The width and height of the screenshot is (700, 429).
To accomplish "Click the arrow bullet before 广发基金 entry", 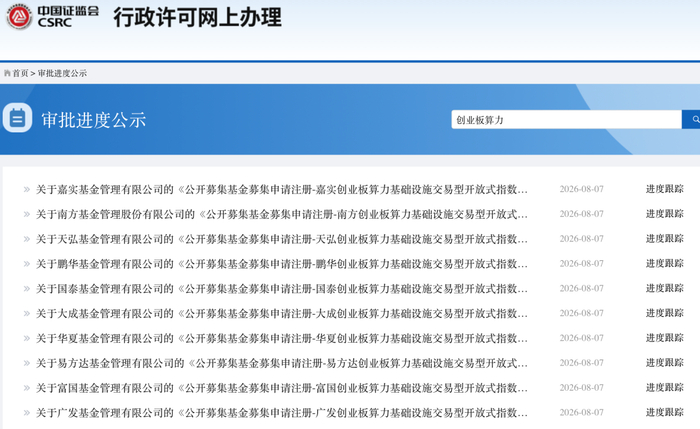I will point(27,413).
